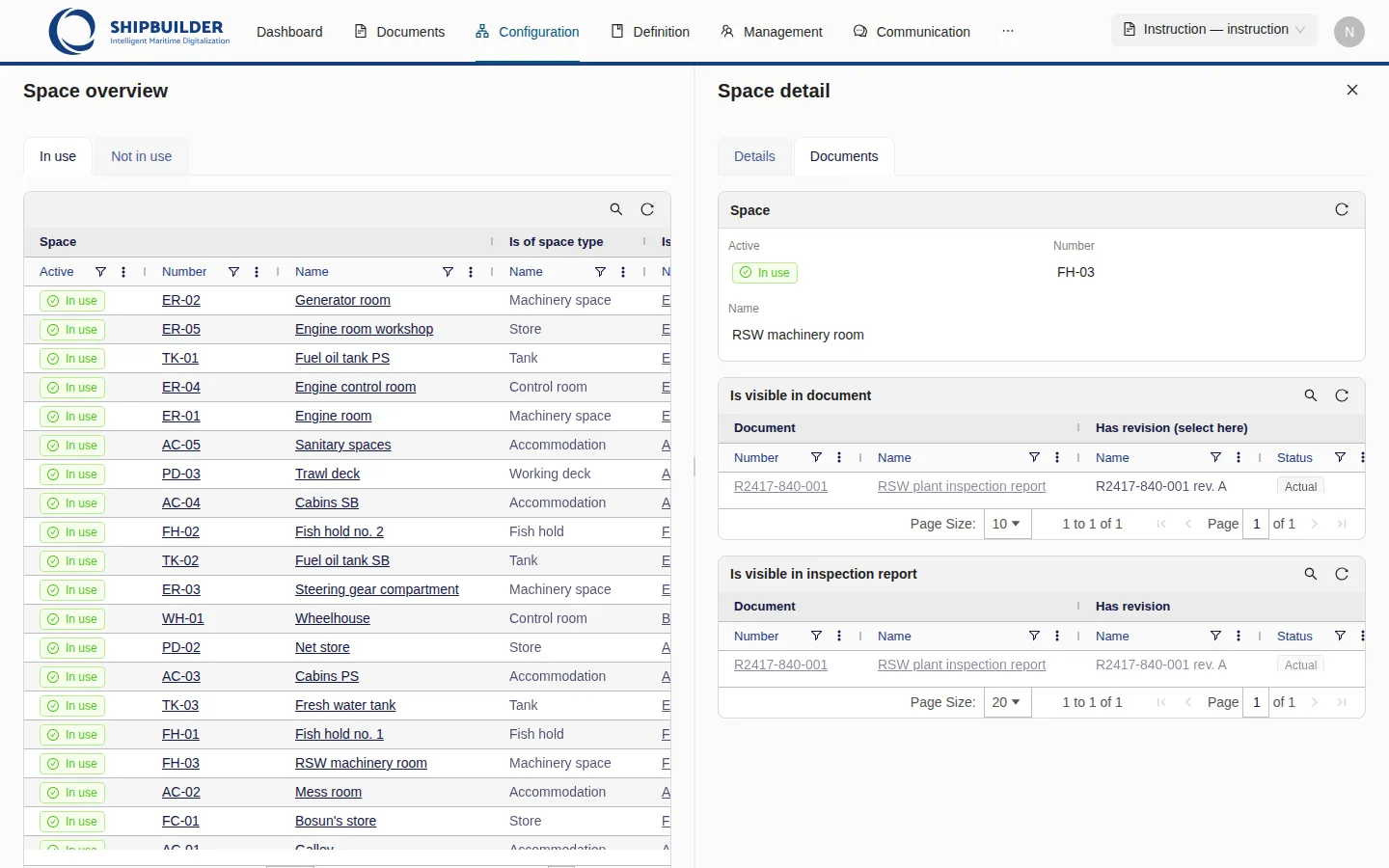Viewport: 1389px width, 868px height.
Task: Click the search icon in Space overview toolbar
Action: click(x=616, y=209)
